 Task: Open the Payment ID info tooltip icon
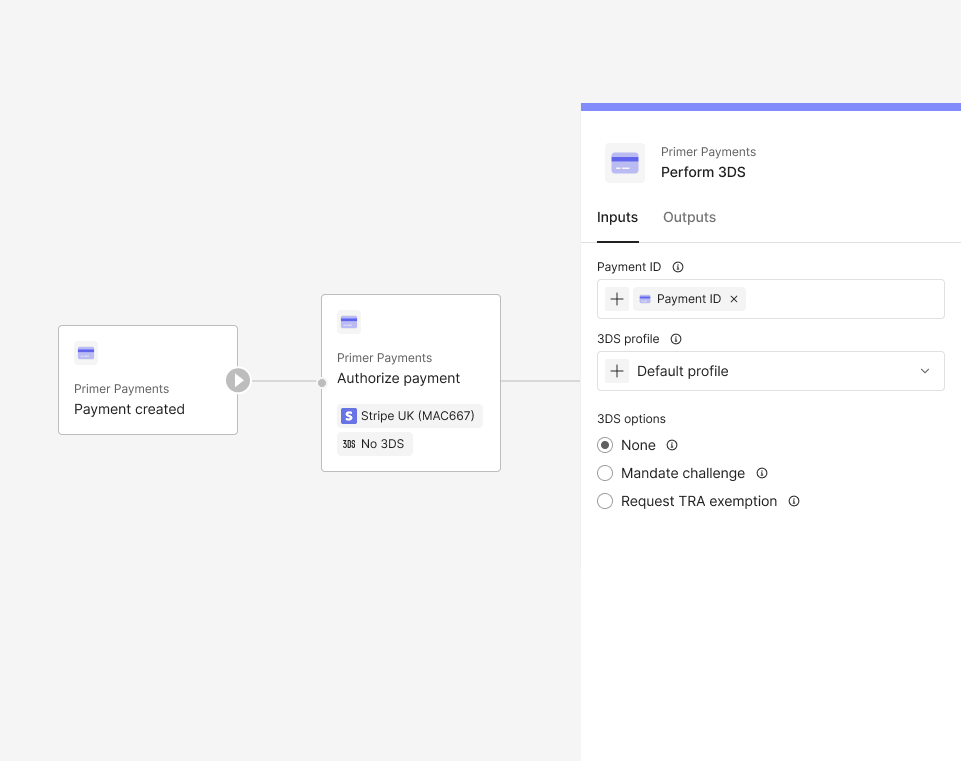[x=678, y=267]
